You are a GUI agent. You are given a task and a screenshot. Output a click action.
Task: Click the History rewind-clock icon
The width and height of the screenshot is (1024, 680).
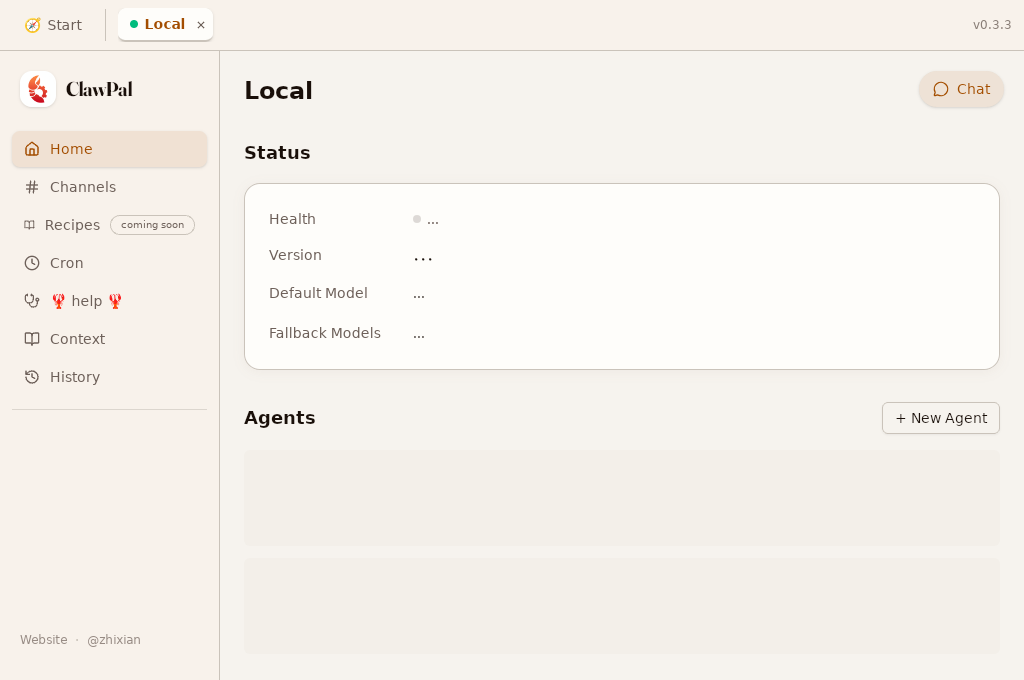coord(32,377)
